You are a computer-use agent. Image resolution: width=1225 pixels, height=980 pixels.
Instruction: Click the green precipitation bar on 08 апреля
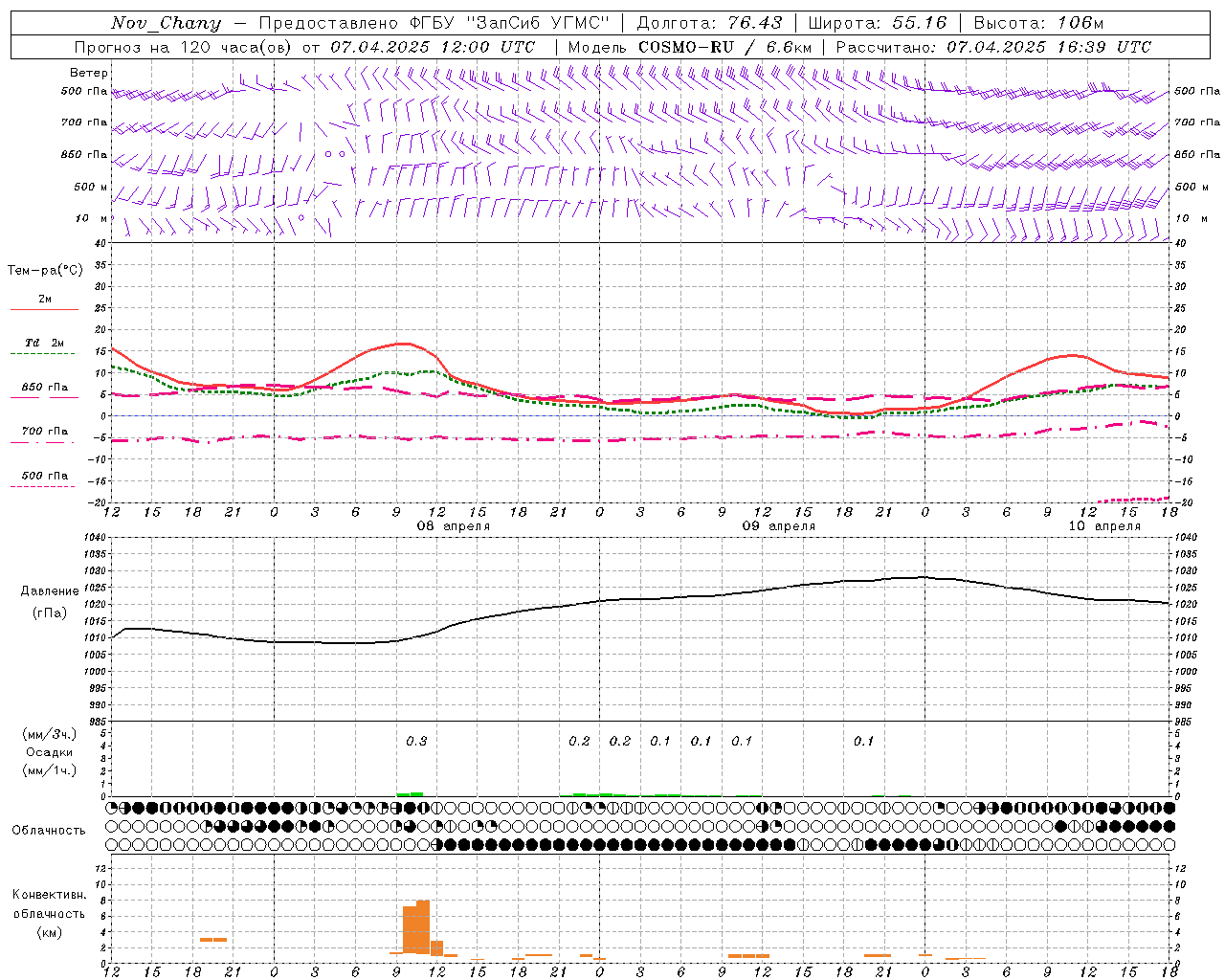pyautogui.click(x=410, y=794)
